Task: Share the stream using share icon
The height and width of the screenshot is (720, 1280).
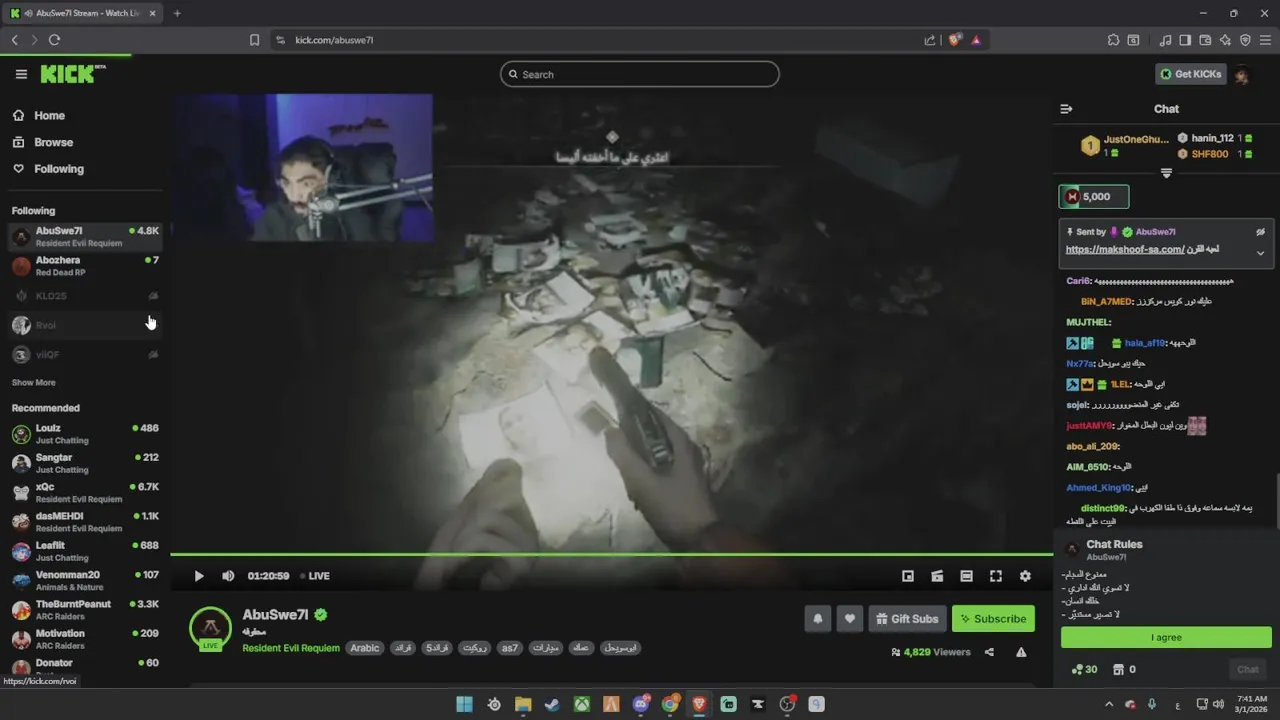Action: 989,652
